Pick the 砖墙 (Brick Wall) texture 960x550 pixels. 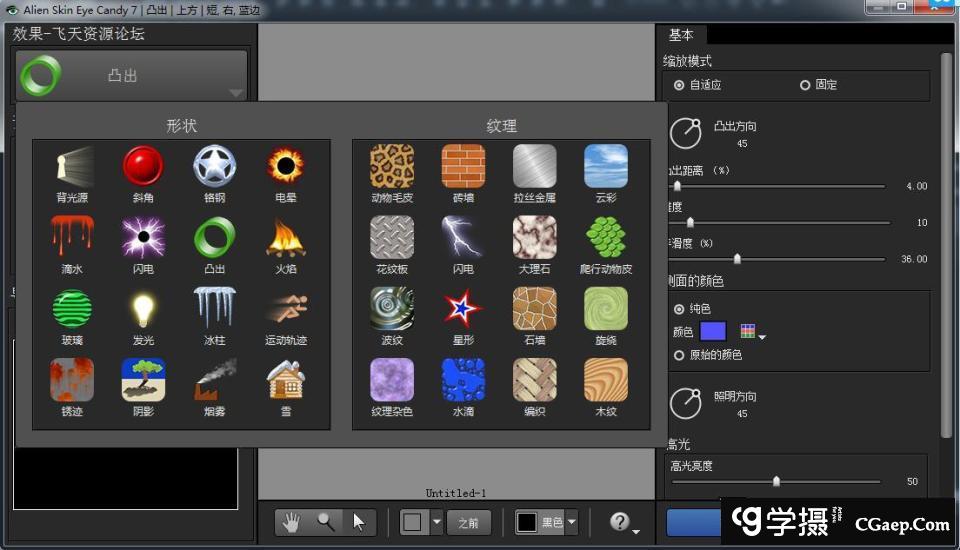(463, 166)
